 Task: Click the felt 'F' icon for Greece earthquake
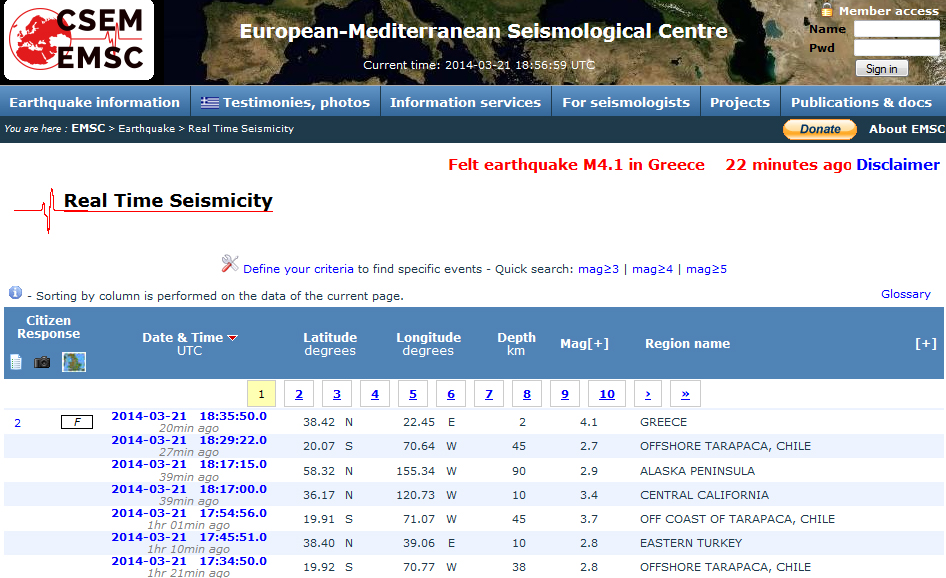(77, 423)
